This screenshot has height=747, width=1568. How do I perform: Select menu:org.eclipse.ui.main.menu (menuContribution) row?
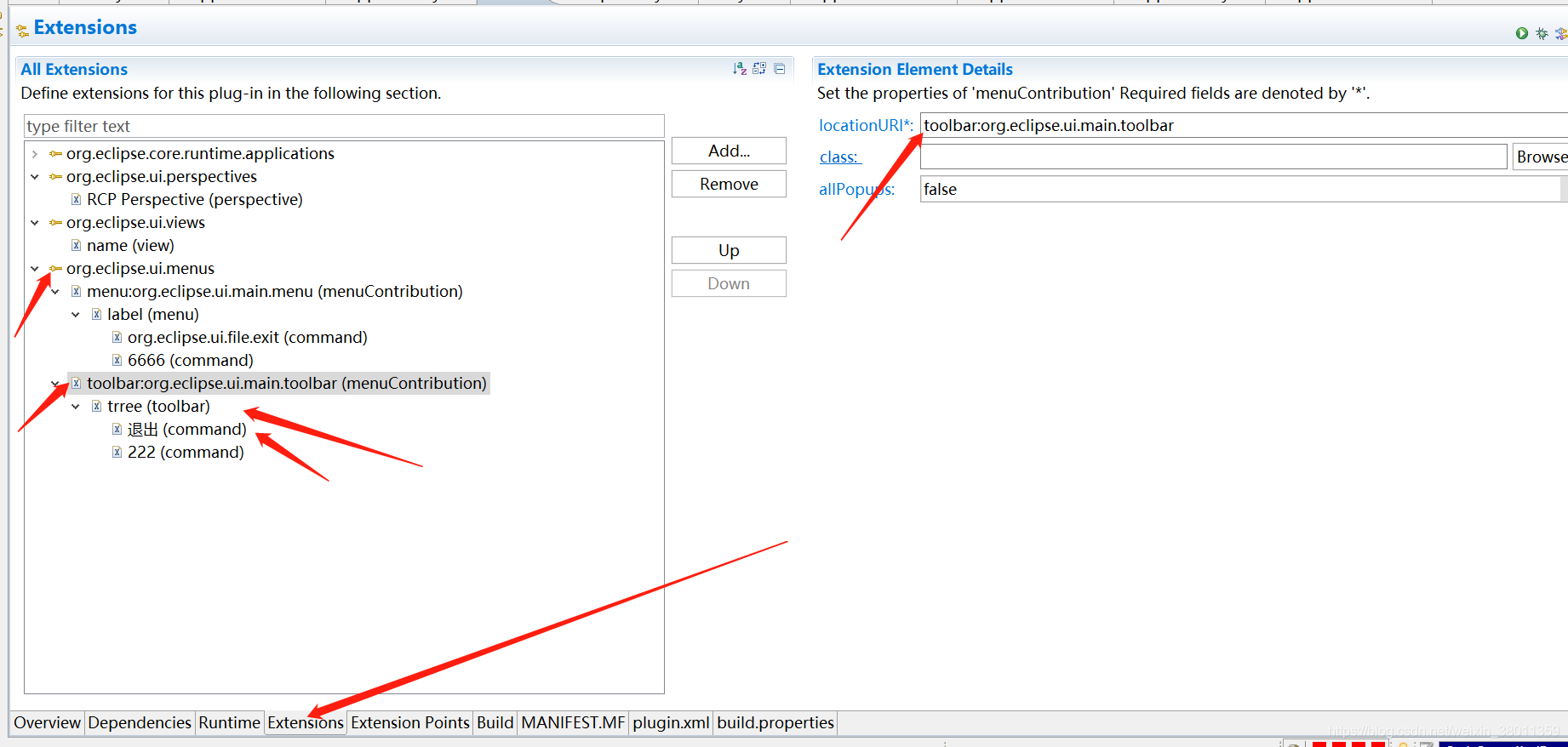pos(275,292)
